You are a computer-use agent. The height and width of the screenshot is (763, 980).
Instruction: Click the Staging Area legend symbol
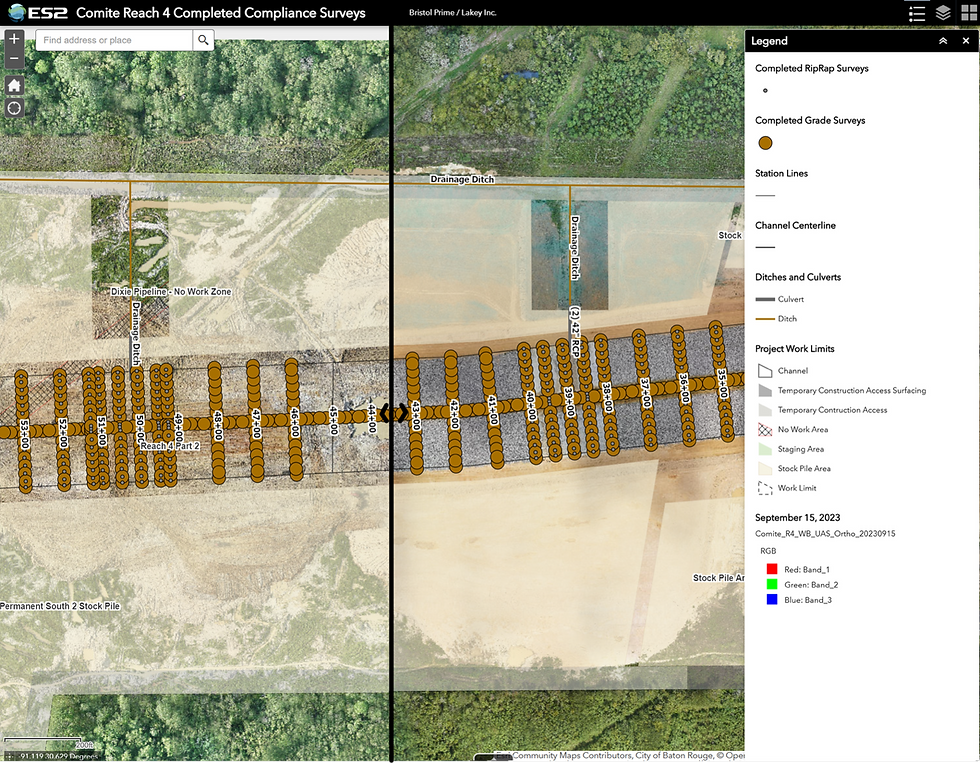[765, 449]
